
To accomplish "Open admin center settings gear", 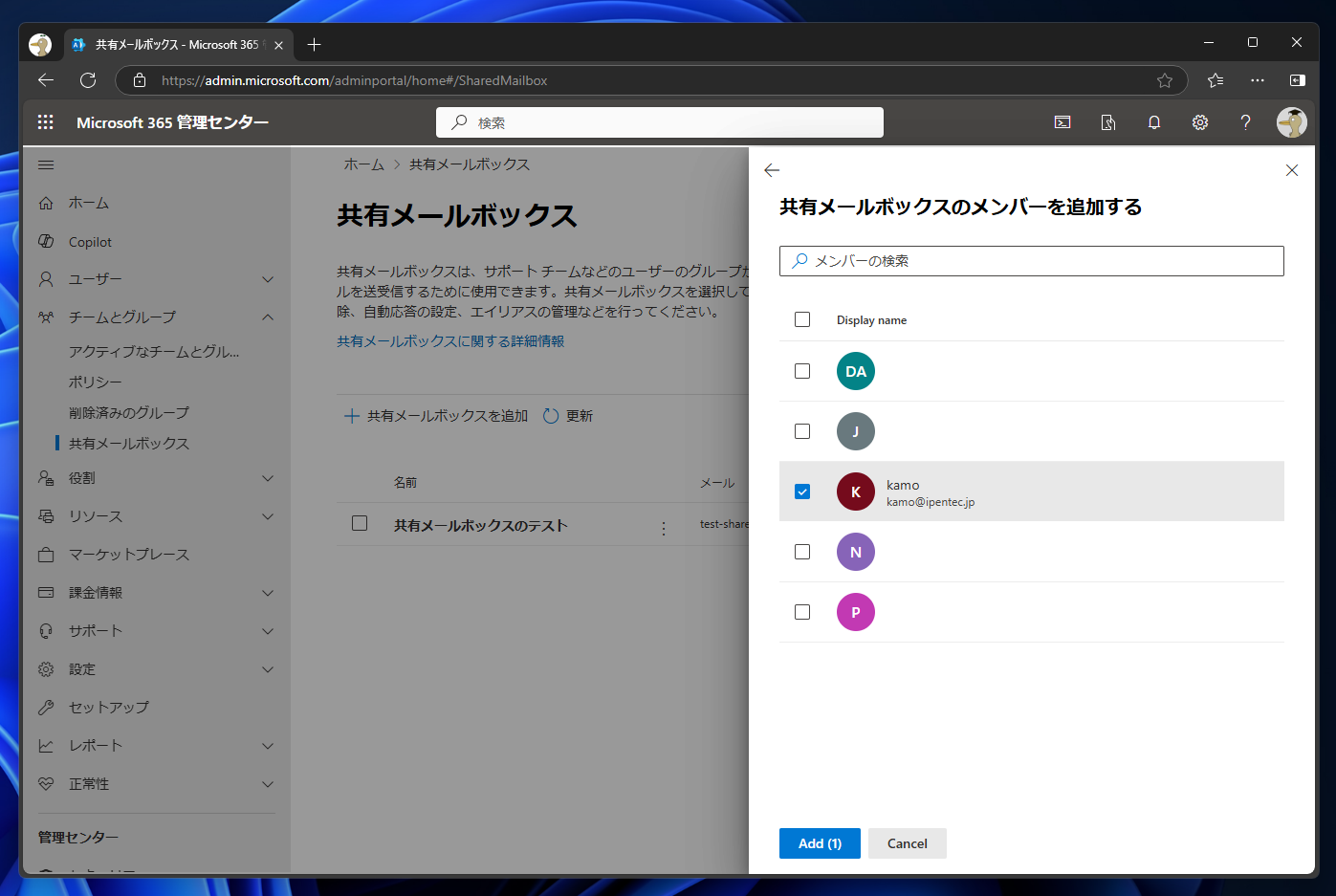I will (1199, 122).
